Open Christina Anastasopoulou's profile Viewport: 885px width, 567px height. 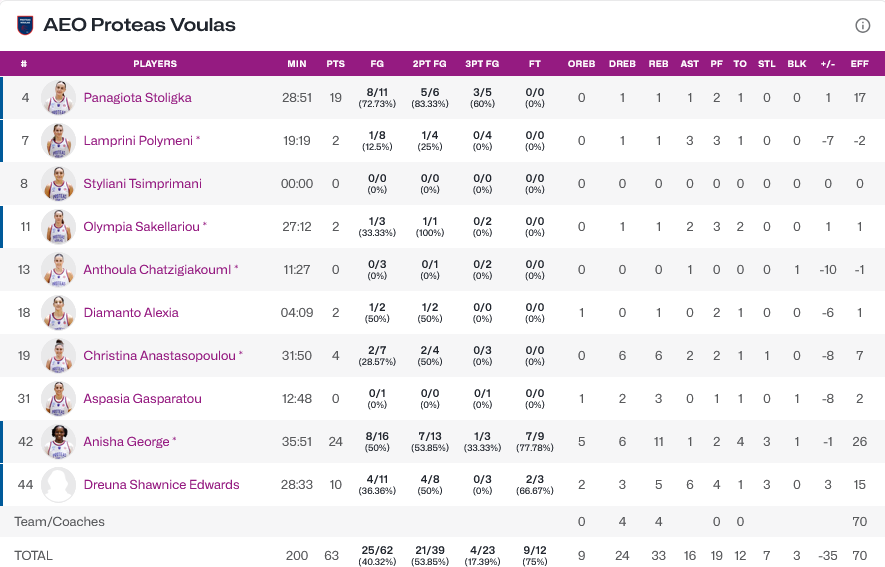[159, 356]
